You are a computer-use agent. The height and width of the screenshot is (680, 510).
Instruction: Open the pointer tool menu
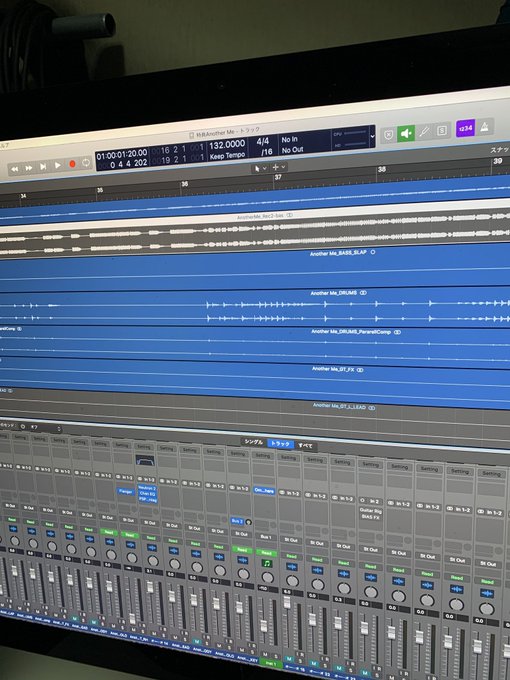point(260,168)
